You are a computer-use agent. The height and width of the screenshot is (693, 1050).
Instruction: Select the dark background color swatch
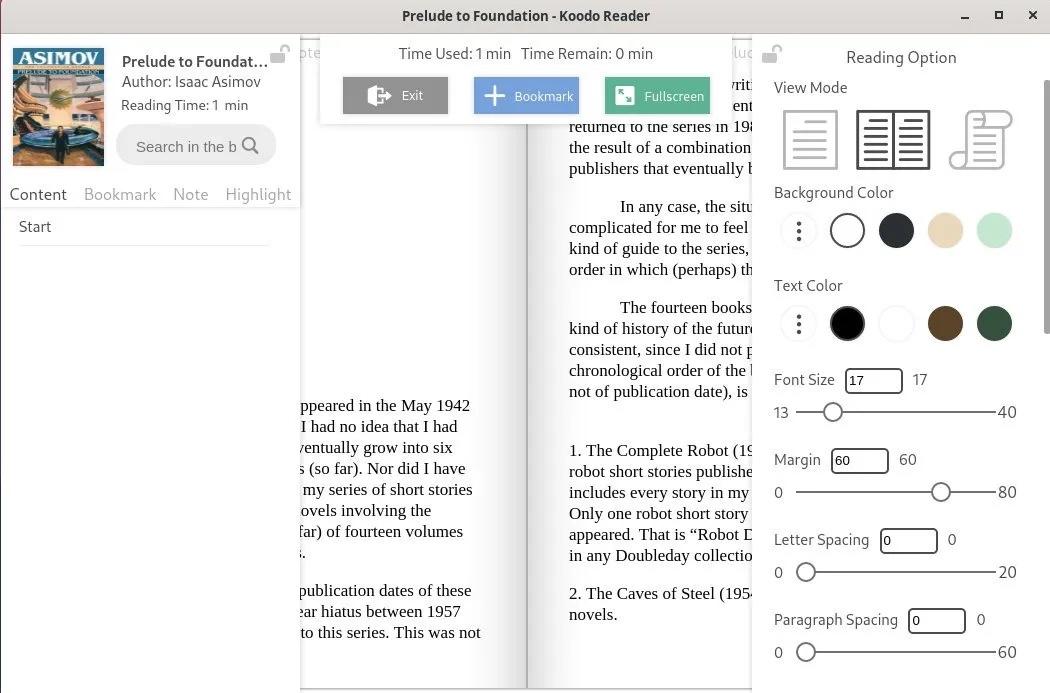[x=896, y=230]
